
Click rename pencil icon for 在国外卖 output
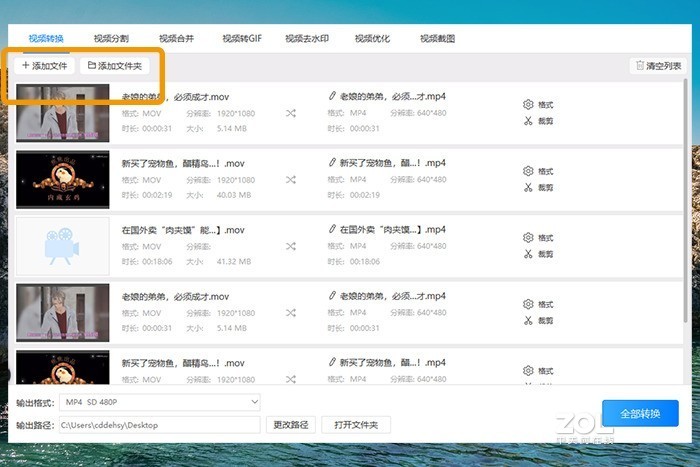332,229
